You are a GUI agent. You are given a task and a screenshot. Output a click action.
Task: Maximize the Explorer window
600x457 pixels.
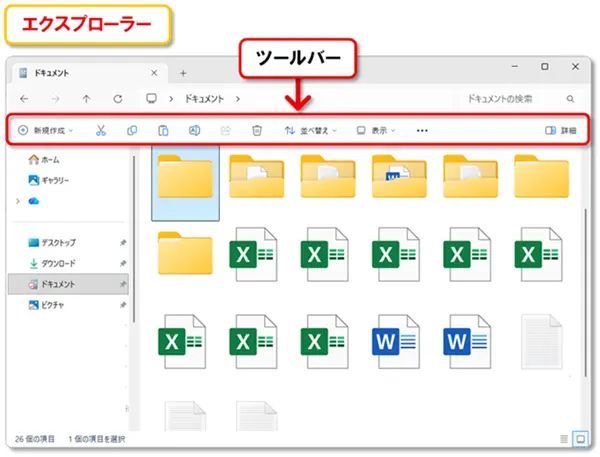(545, 67)
